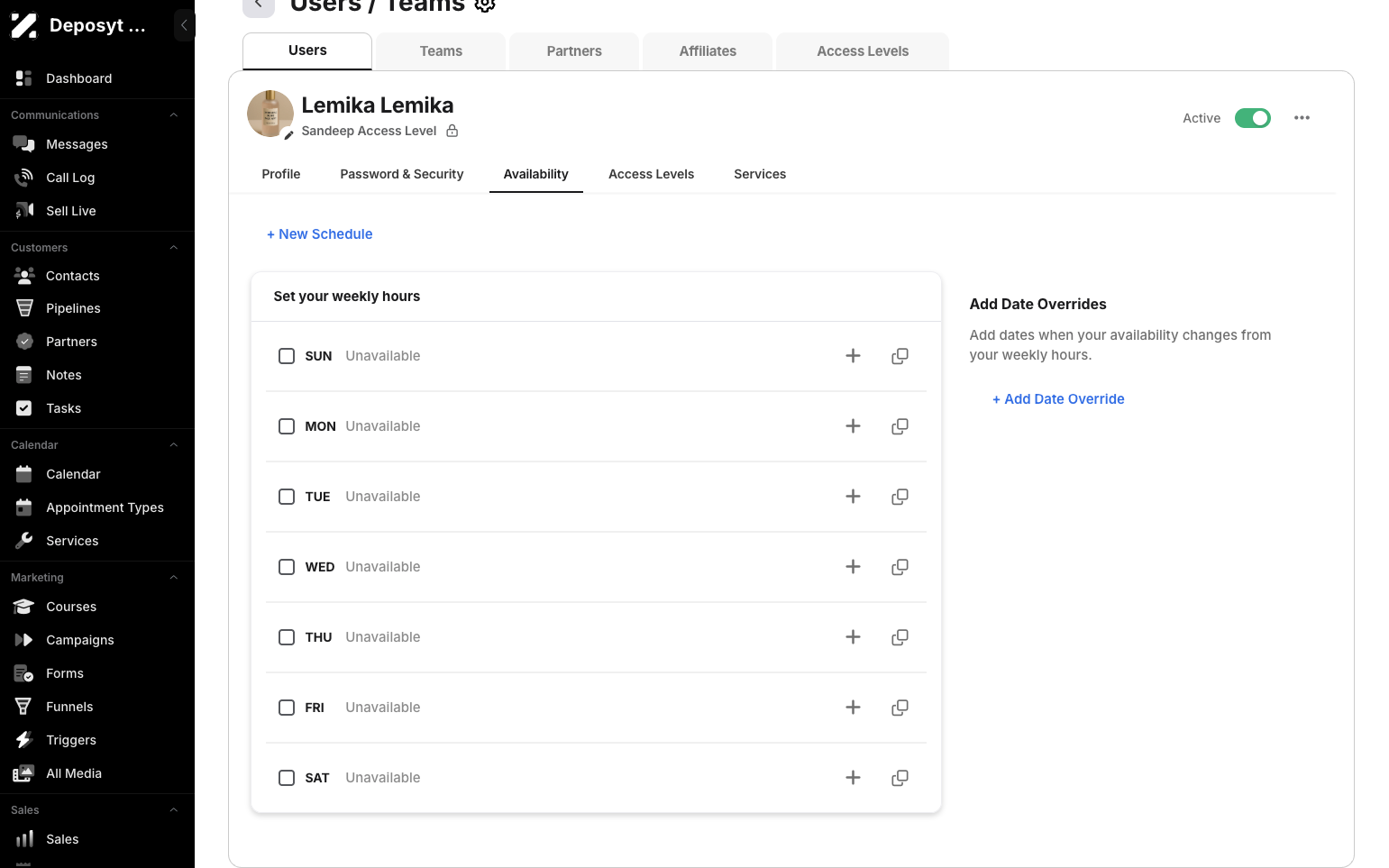Open the Appointment Types icon
Screen dimensions: 1389x868
pos(24,507)
